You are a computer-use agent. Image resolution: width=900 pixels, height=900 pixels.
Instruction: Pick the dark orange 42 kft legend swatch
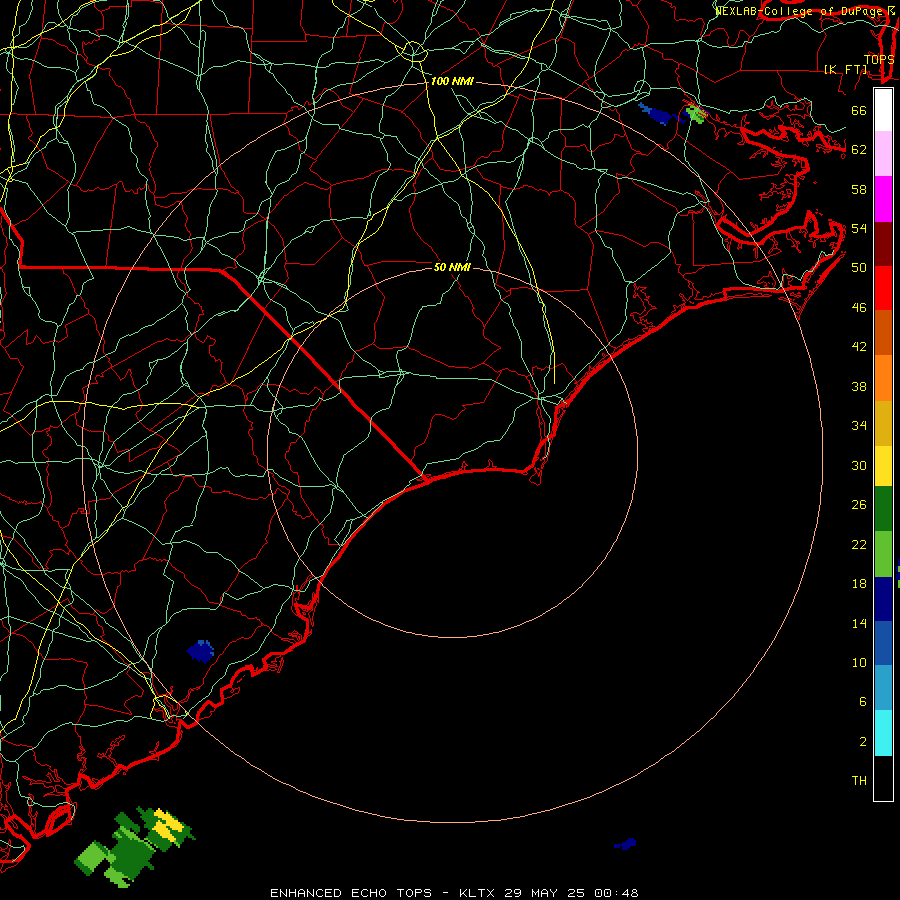883,332
